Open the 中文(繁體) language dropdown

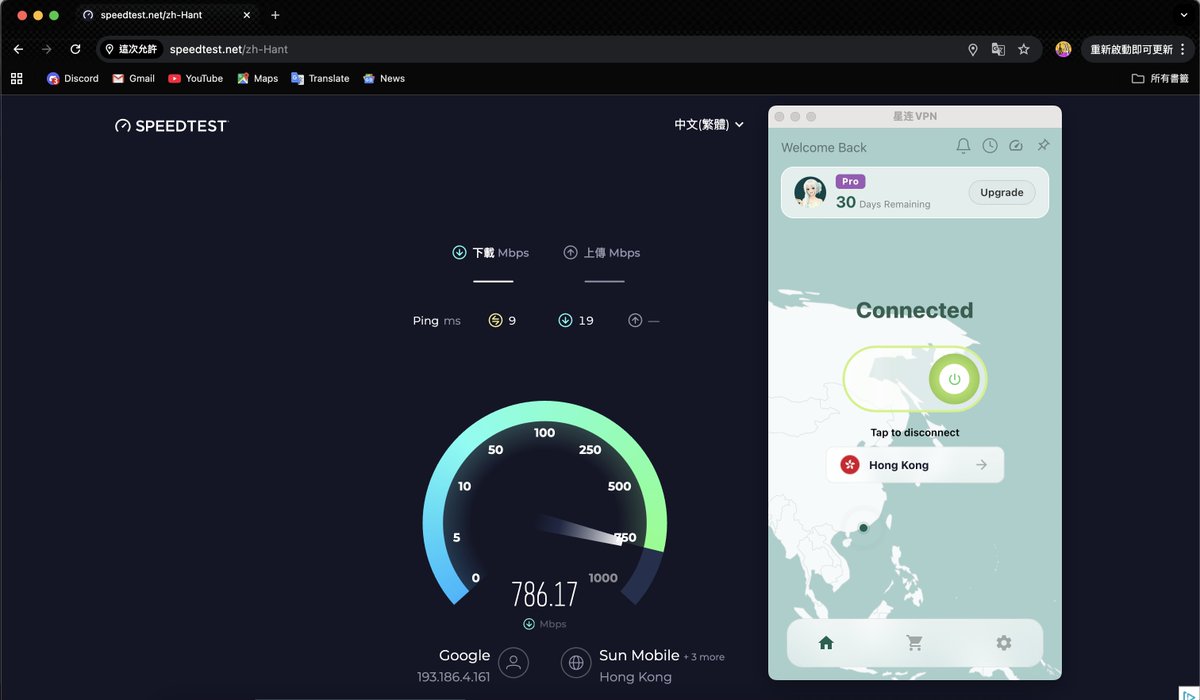(709, 125)
